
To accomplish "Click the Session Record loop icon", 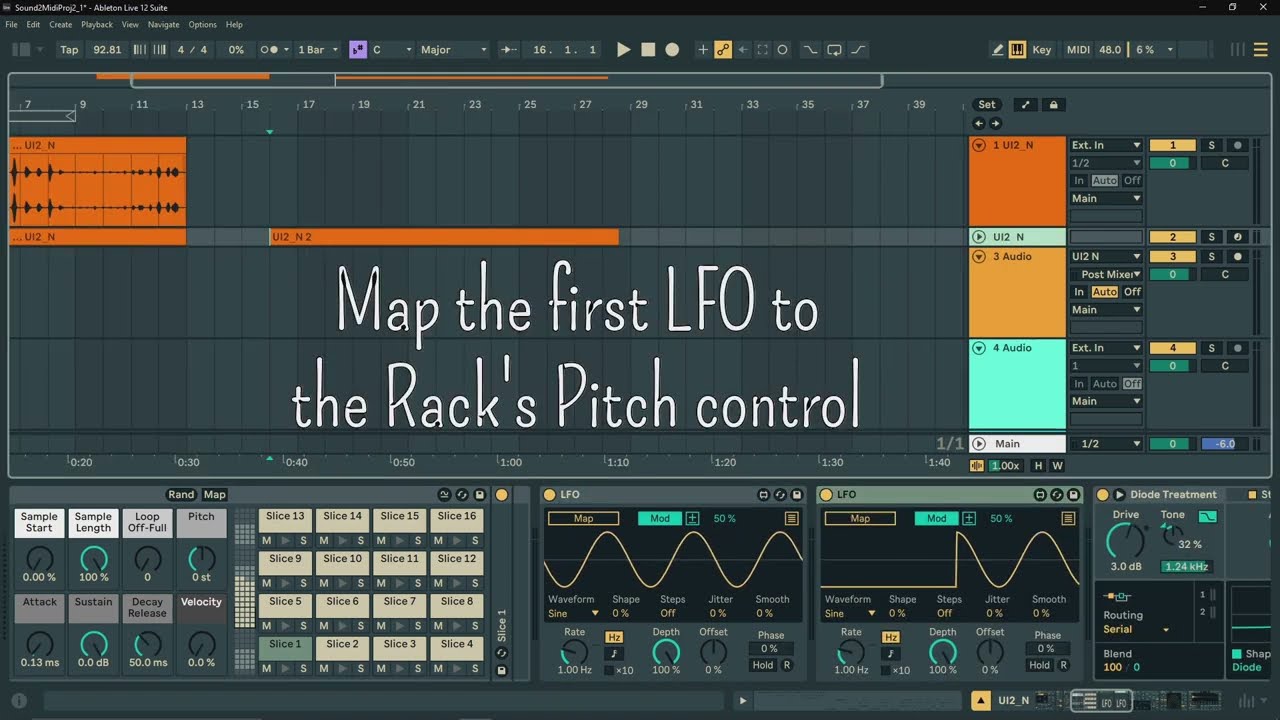I will click(x=834, y=50).
